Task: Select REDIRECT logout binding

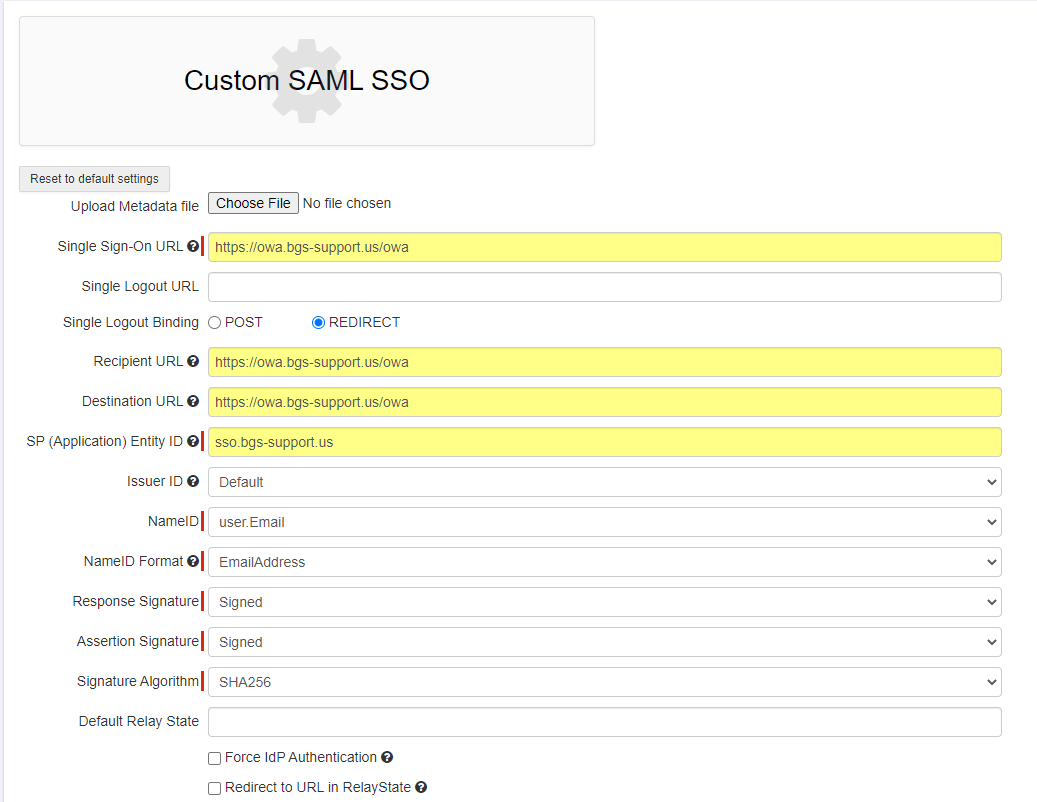Action: [318, 323]
